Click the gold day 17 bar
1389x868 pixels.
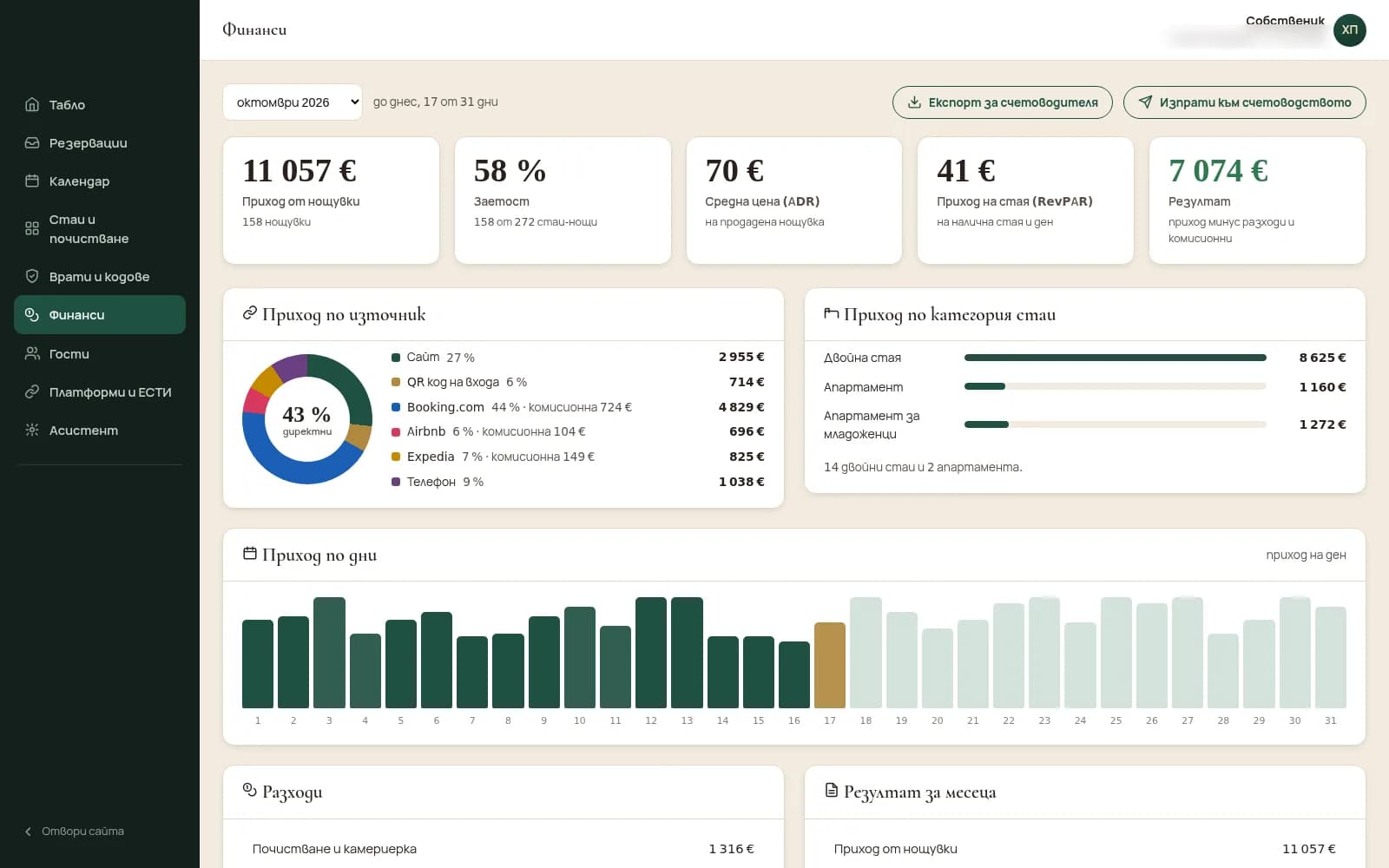830,665
